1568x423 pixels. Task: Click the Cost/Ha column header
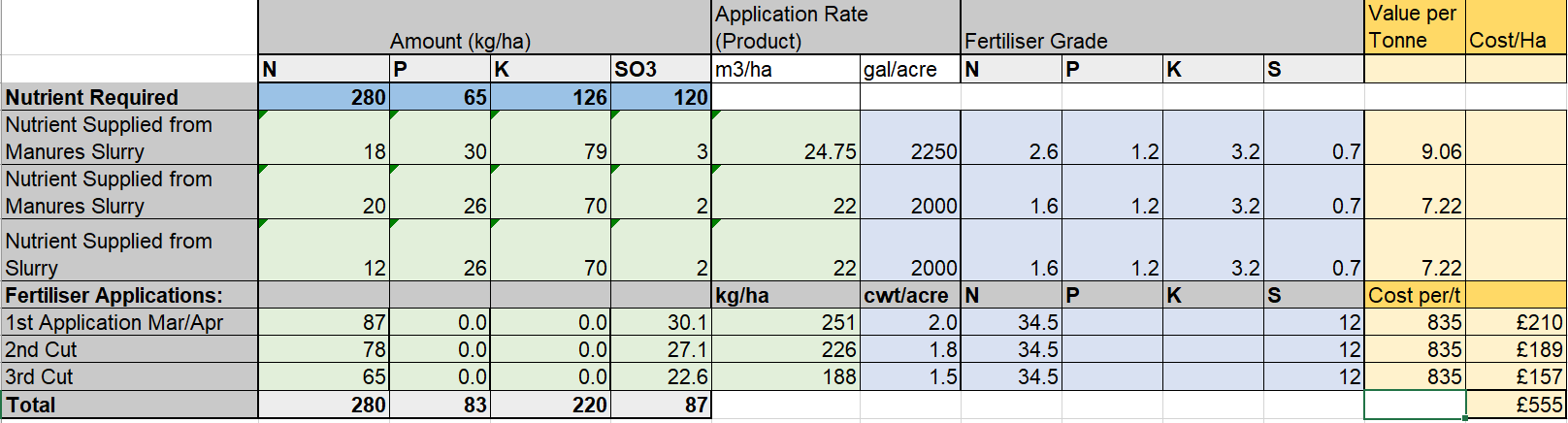(1515, 28)
